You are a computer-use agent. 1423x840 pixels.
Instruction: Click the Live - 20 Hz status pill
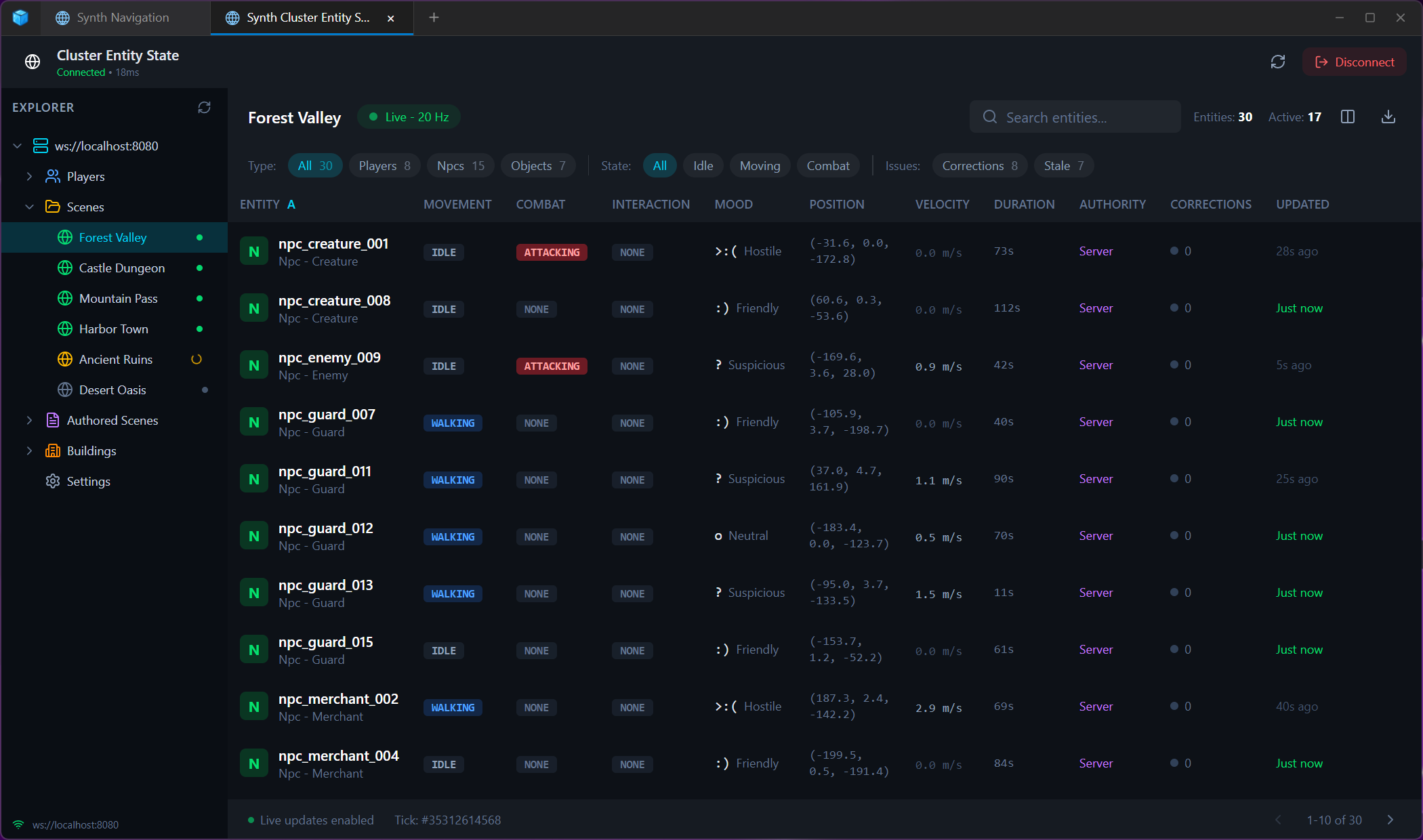[x=409, y=117]
